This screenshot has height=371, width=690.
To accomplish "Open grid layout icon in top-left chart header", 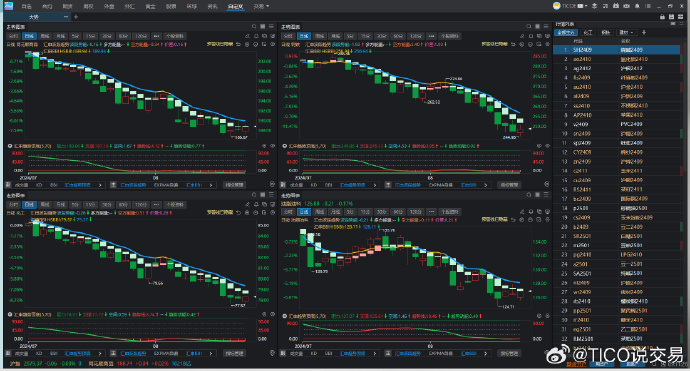I will click(263, 27).
